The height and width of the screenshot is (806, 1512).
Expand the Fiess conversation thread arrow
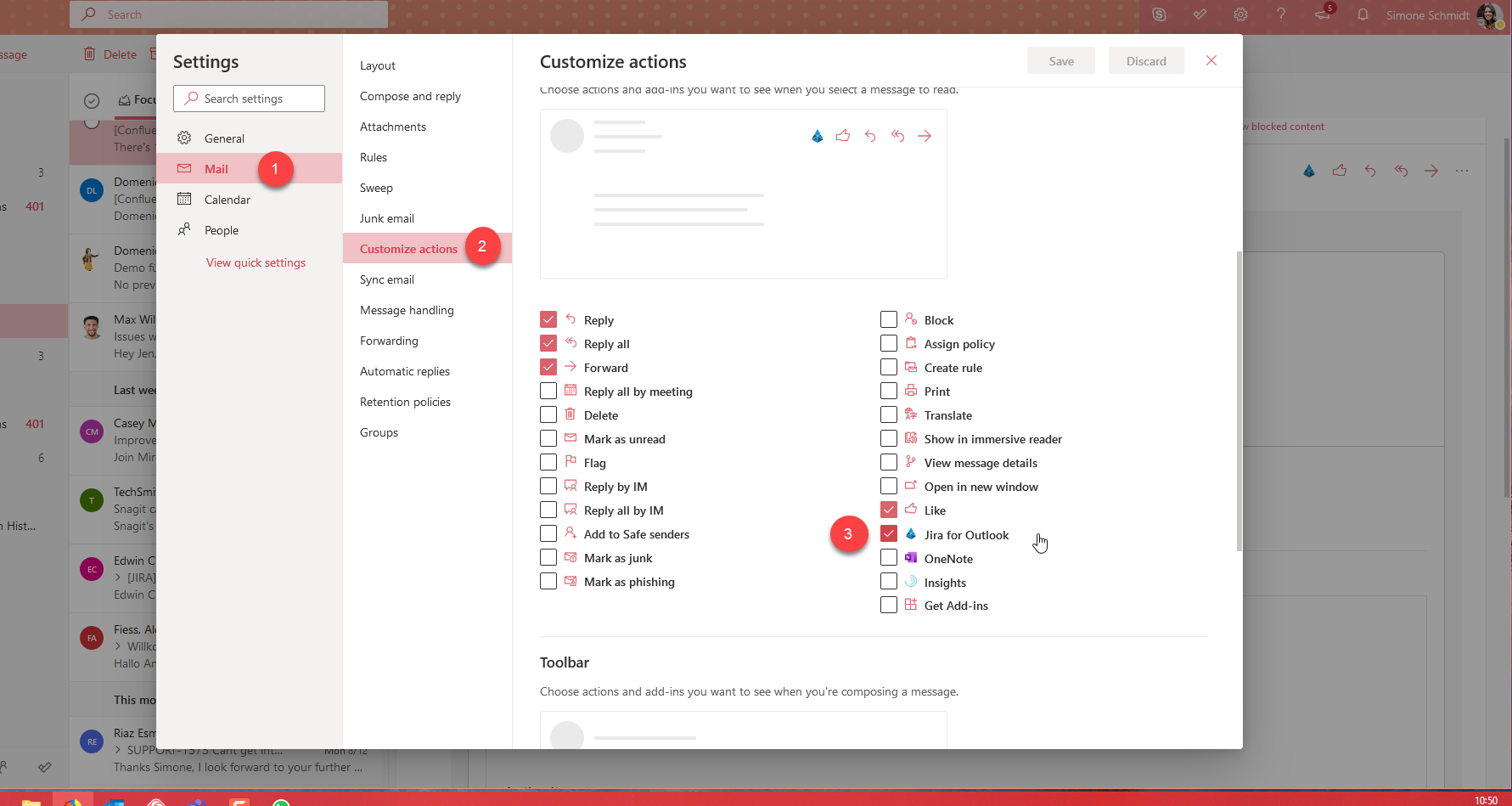(x=119, y=646)
